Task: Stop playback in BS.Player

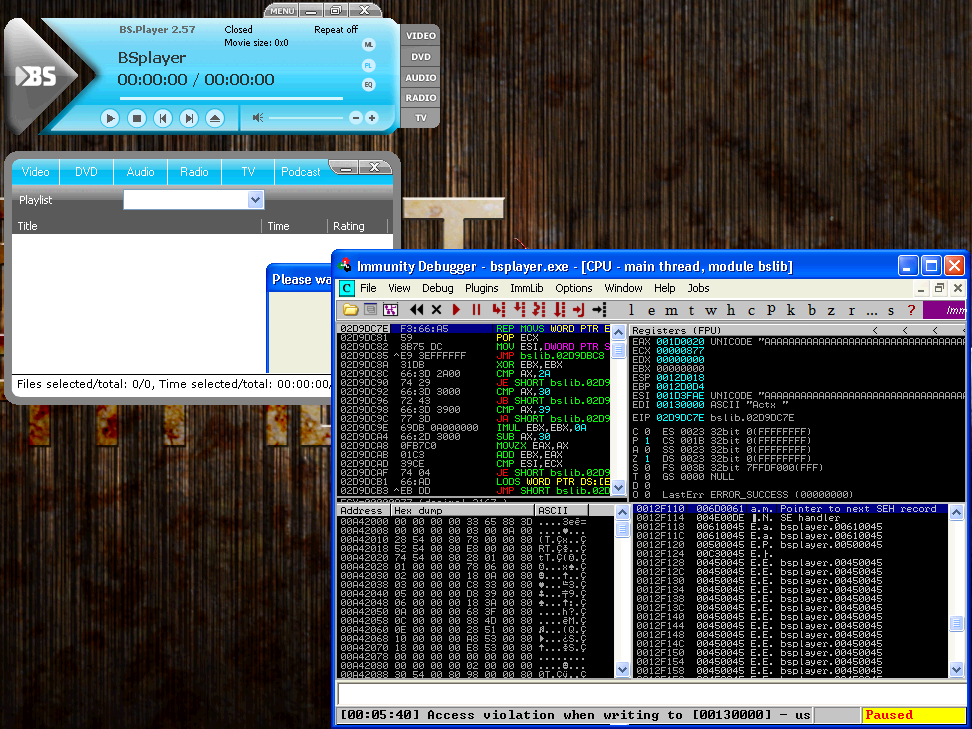Action: 137,118
